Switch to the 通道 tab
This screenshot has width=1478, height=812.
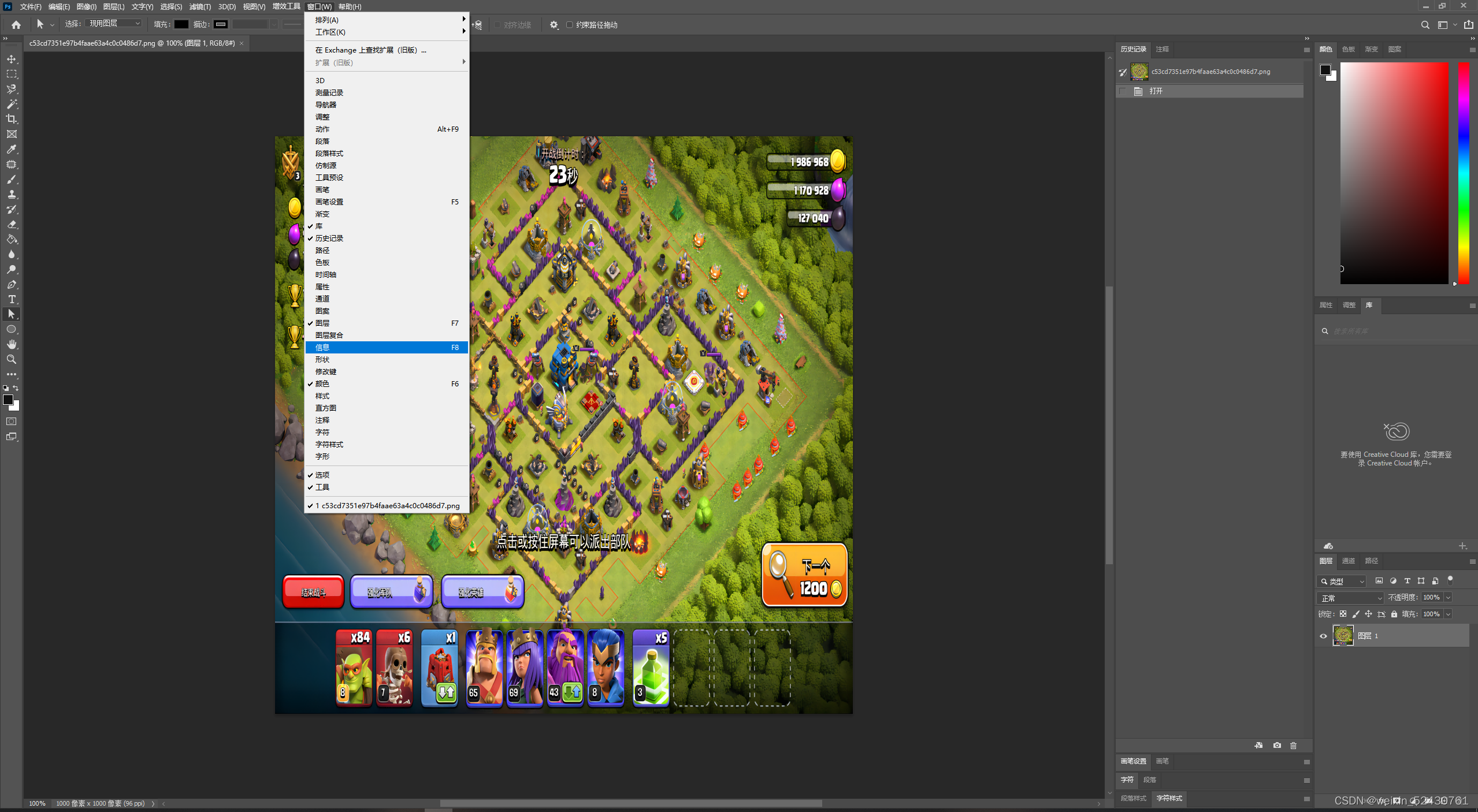tap(1348, 561)
